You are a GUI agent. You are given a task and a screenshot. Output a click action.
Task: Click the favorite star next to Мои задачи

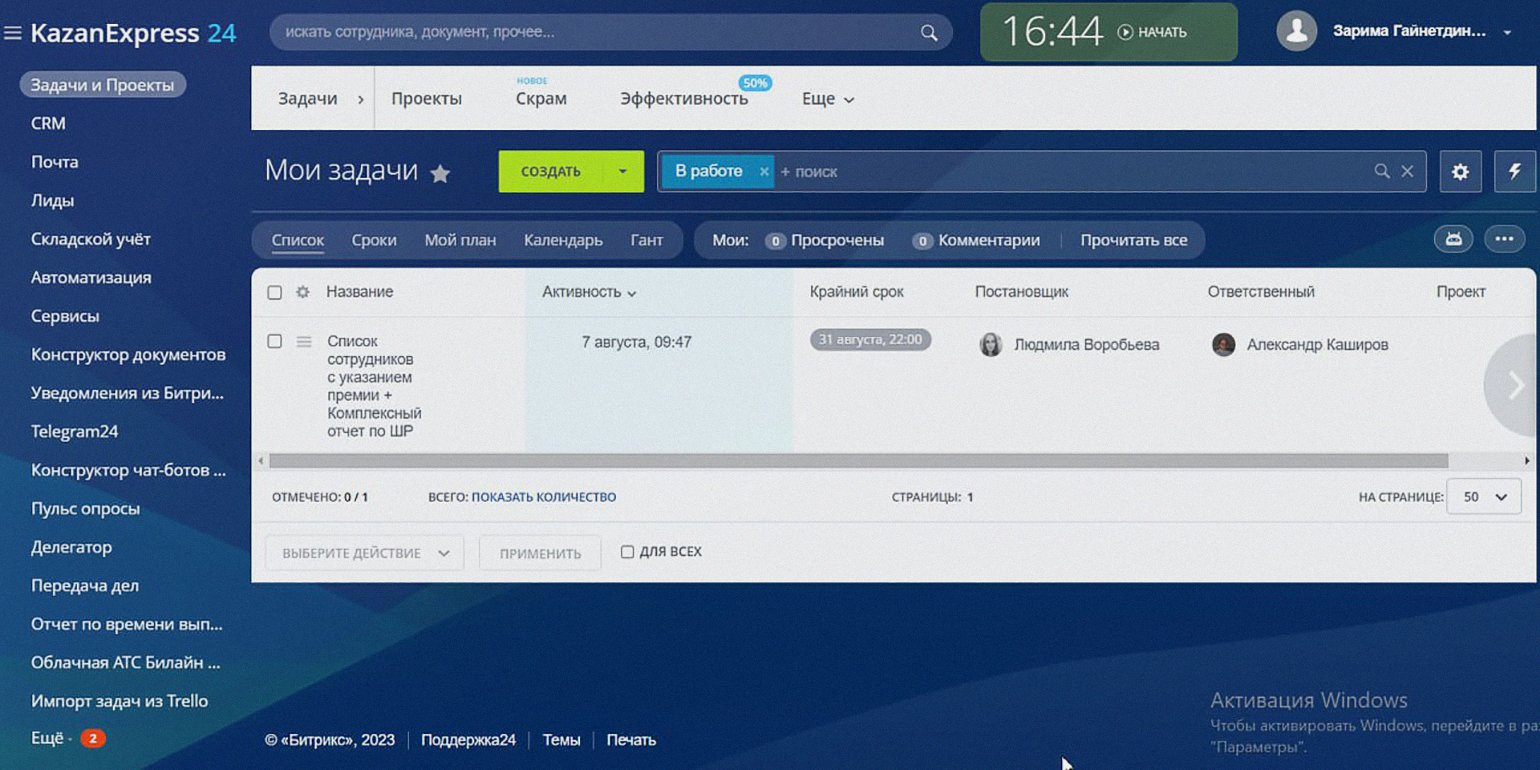(x=440, y=174)
